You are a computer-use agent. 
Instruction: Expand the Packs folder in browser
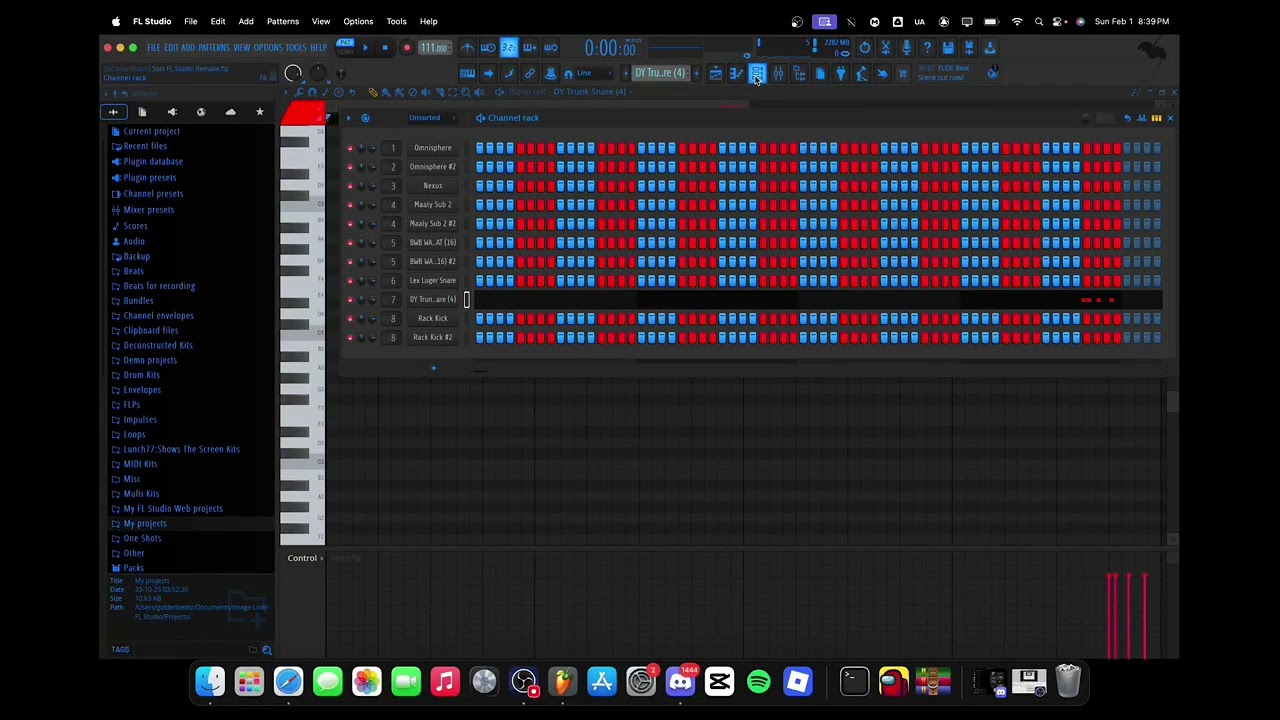(133, 568)
